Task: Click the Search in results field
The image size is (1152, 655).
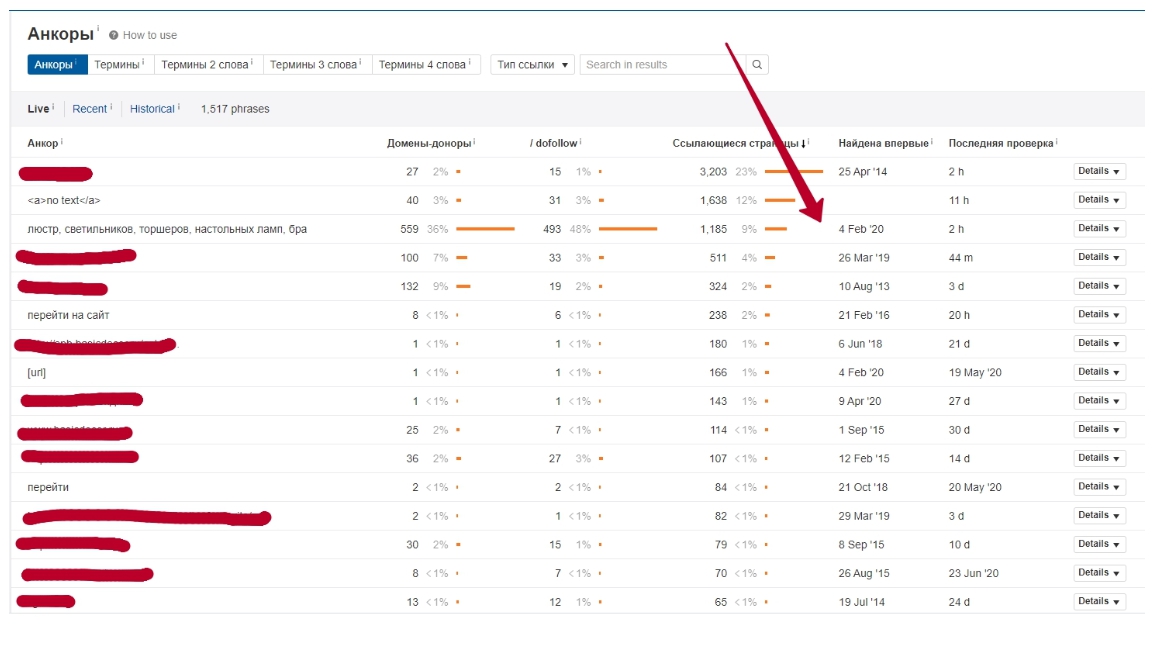Action: 662,65
